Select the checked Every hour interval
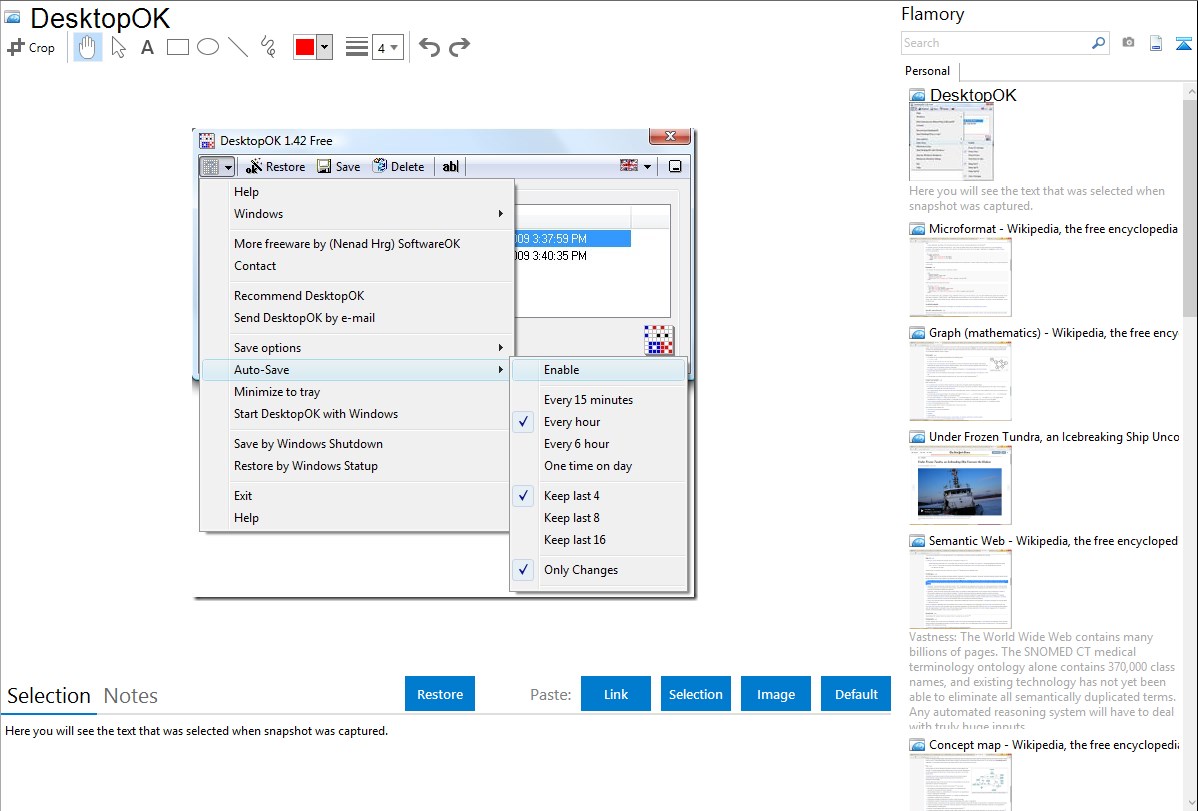The width and height of the screenshot is (1198, 811). [599, 422]
